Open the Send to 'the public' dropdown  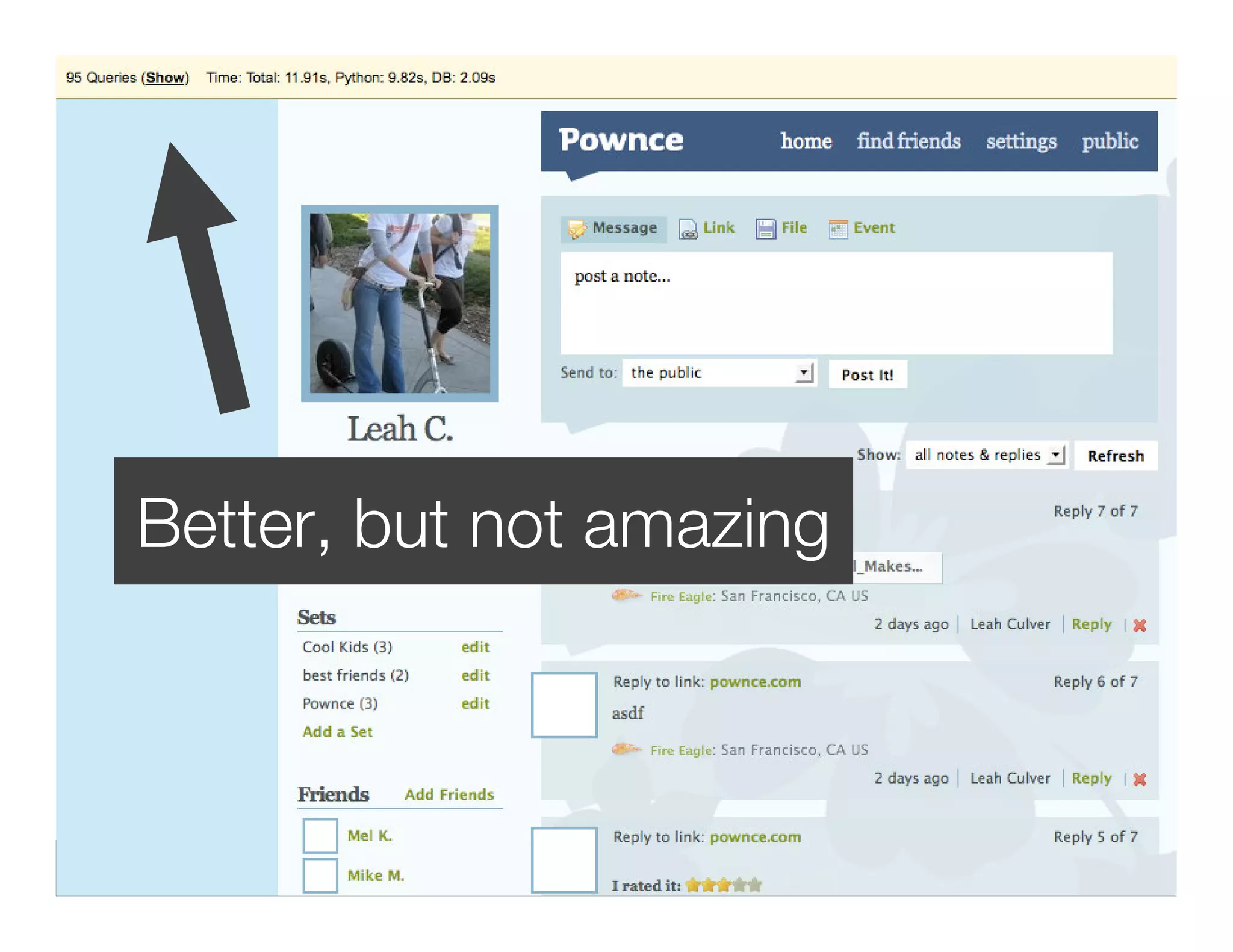click(719, 373)
